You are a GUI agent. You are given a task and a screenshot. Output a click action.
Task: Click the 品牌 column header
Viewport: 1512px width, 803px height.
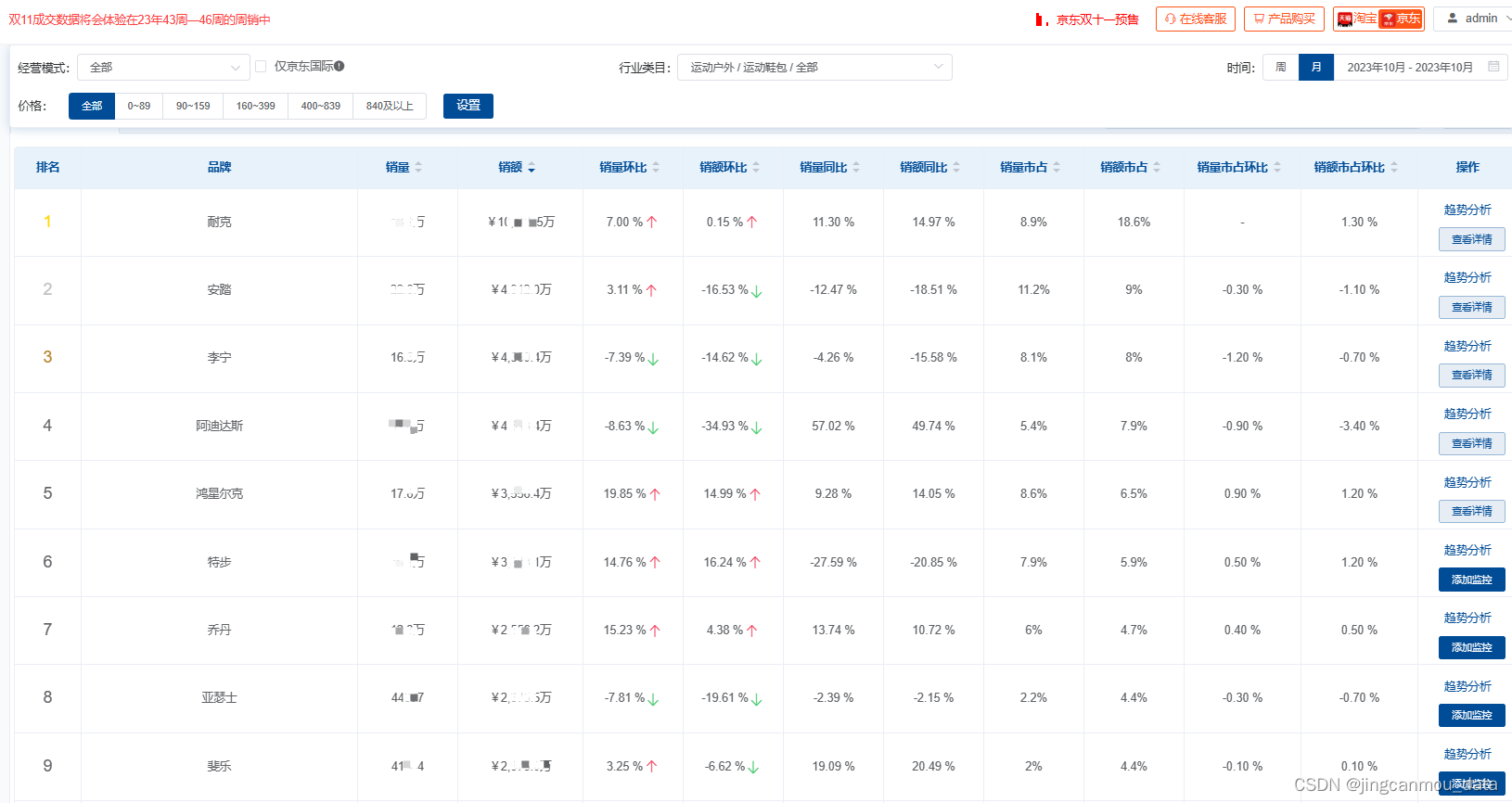point(220,167)
